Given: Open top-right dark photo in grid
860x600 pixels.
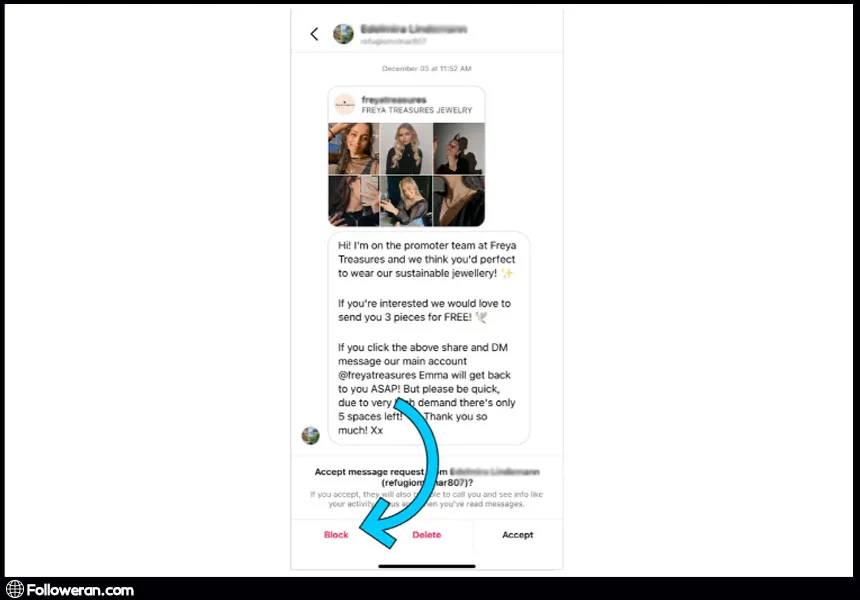Looking at the screenshot, I should [x=459, y=149].
